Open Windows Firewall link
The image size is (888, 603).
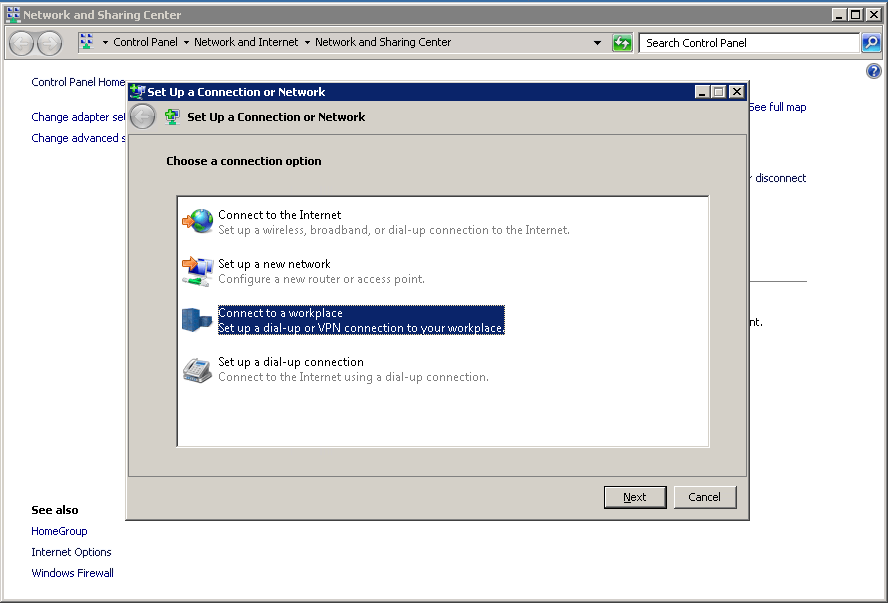point(72,573)
